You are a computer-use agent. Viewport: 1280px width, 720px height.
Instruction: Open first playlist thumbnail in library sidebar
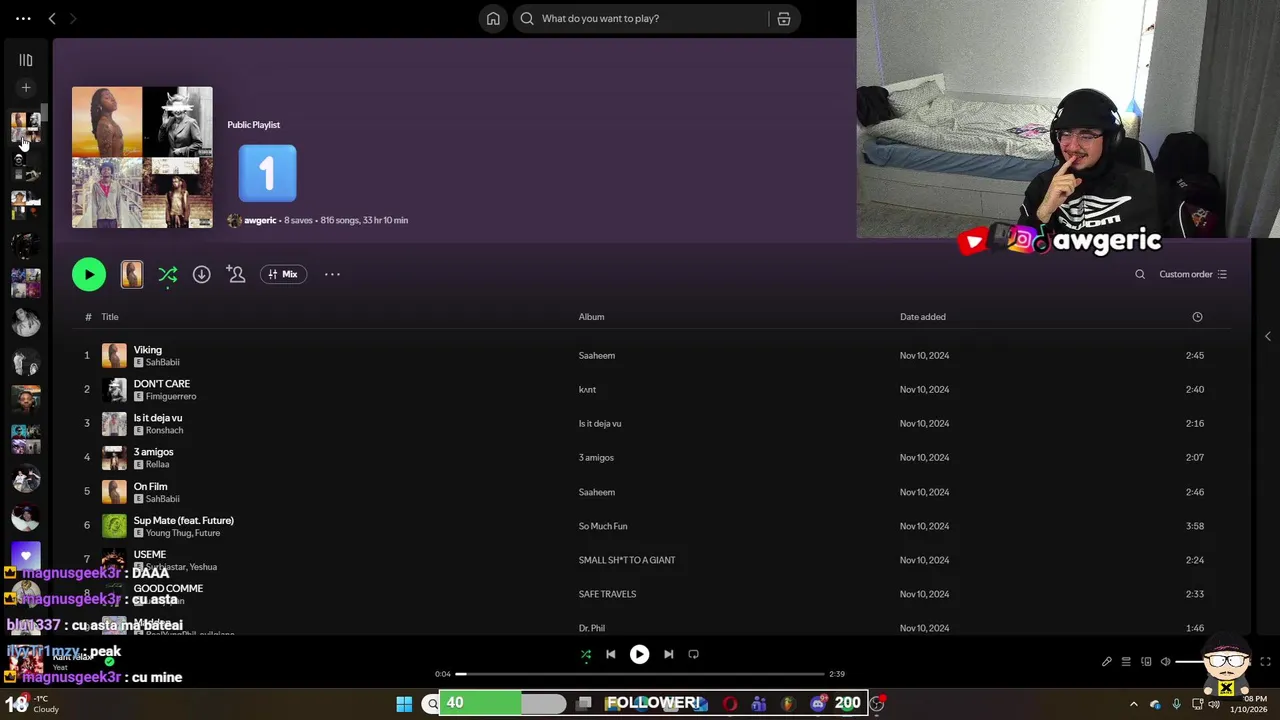26,126
